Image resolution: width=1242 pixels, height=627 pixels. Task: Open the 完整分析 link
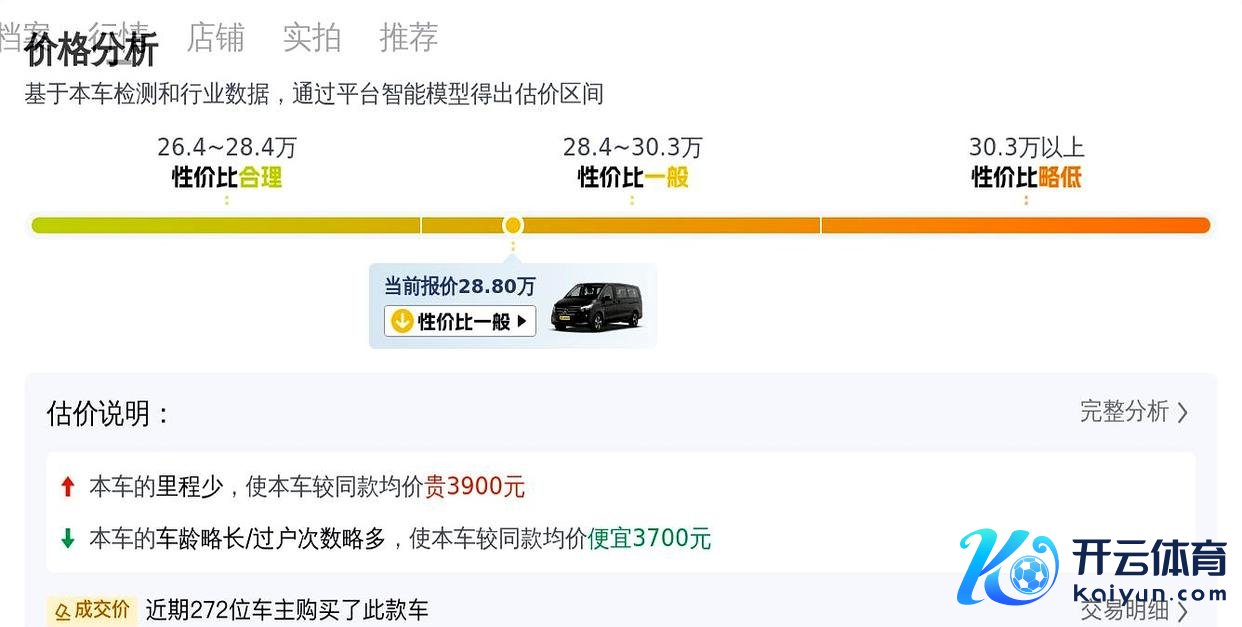pyautogui.click(x=1124, y=411)
